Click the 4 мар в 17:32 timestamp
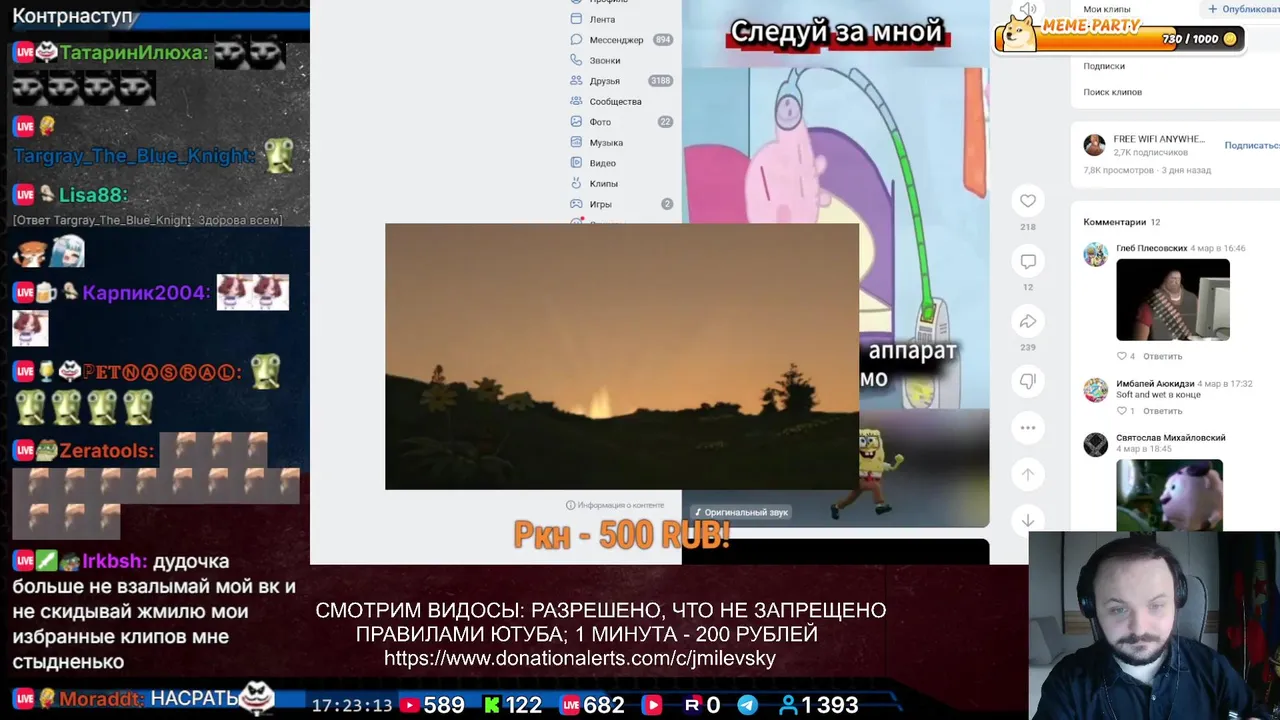The image size is (1280, 720). point(1226,383)
